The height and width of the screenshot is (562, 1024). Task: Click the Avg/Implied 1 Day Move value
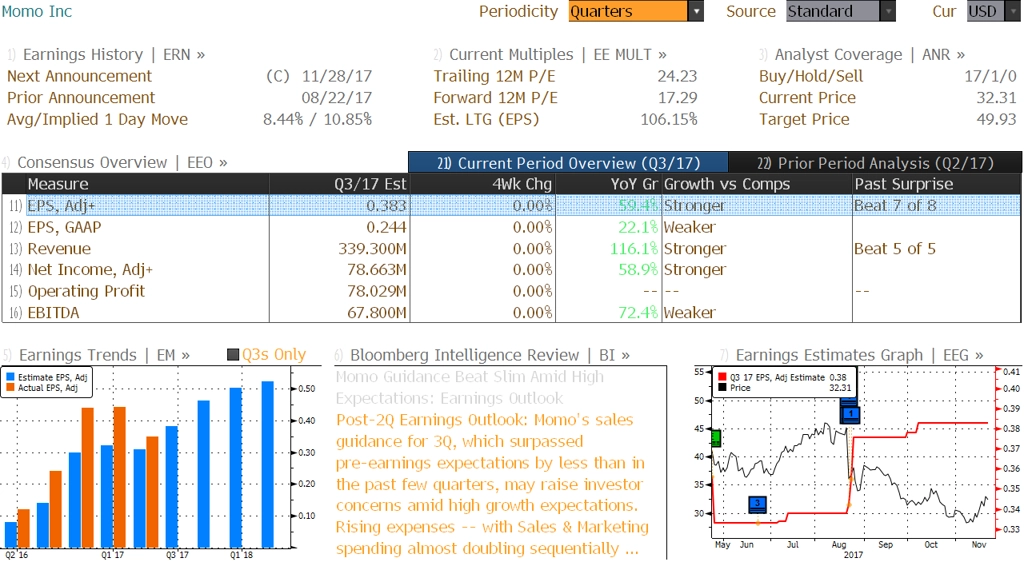pyautogui.click(x=317, y=119)
